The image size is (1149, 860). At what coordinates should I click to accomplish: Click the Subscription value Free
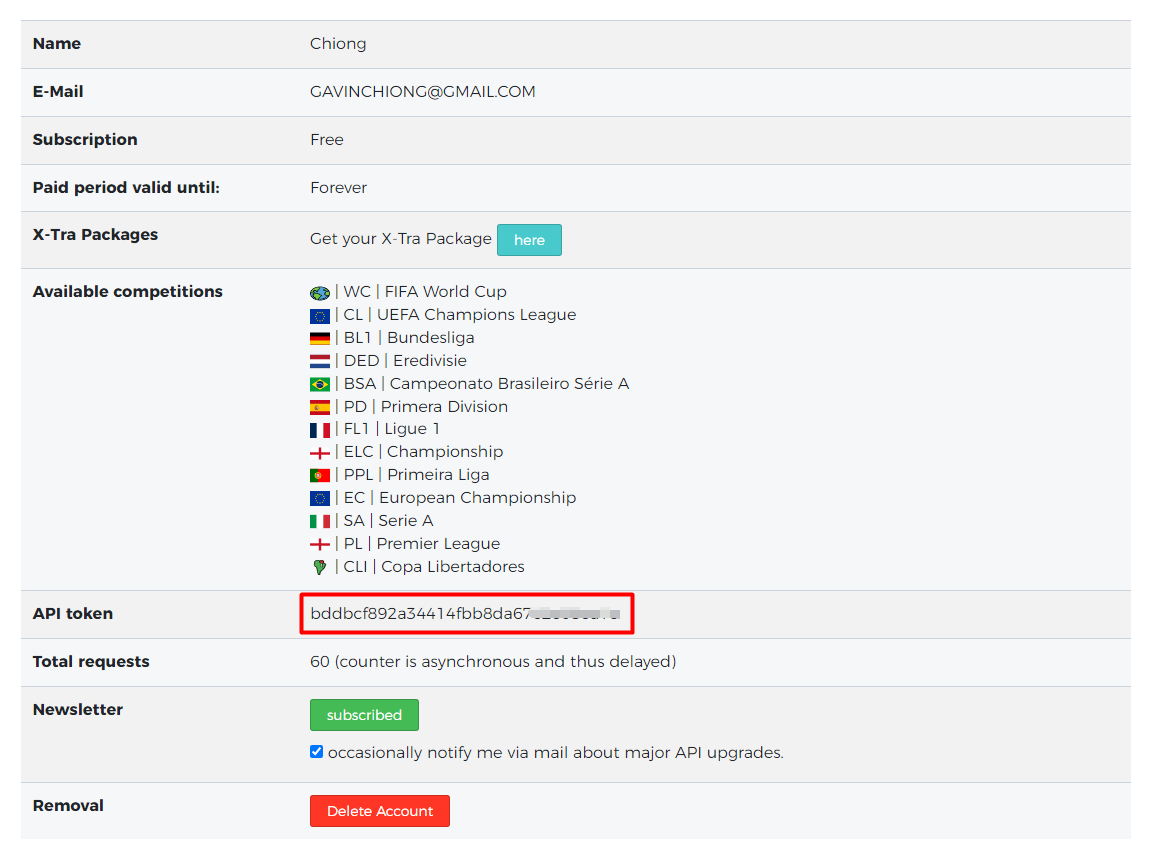pyautogui.click(x=327, y=140)
